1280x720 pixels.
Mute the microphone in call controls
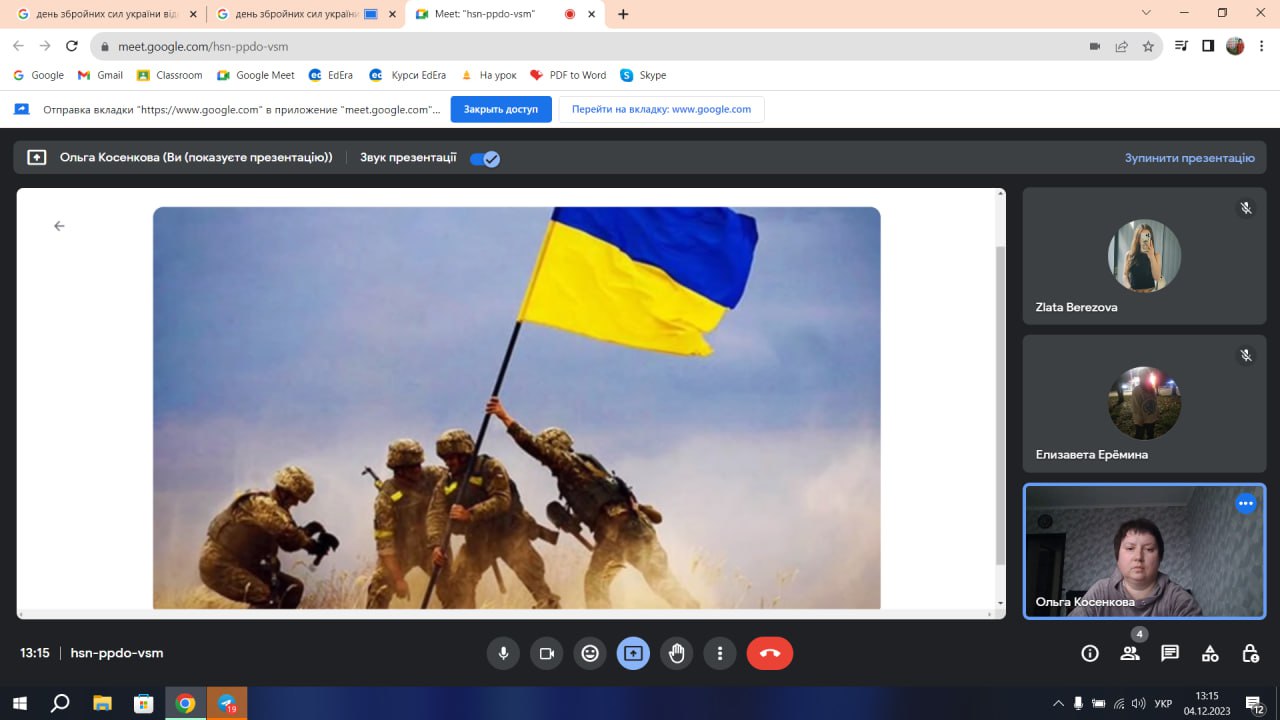point(503,654)
